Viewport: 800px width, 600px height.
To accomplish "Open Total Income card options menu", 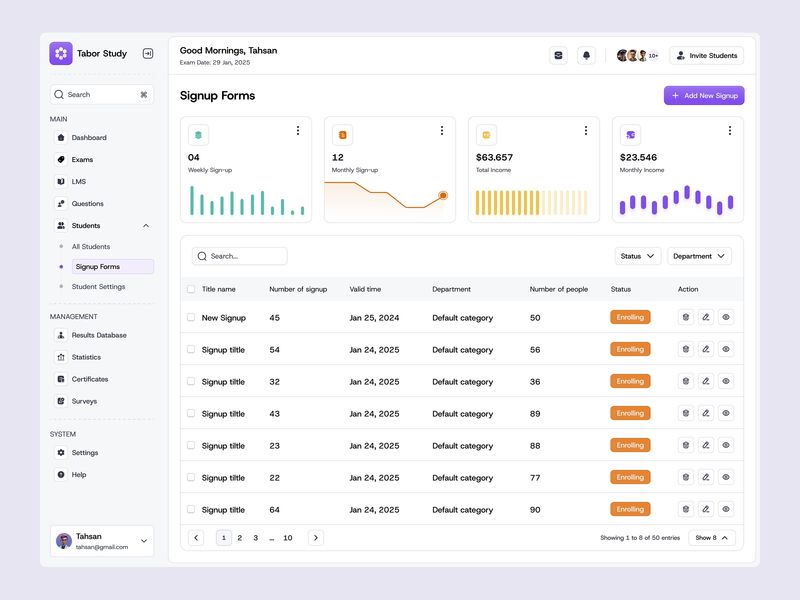I will (x=586, y=131).
